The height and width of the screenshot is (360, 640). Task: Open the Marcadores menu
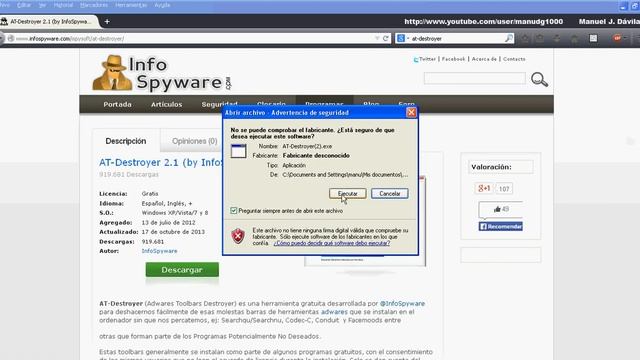point(94,5)
